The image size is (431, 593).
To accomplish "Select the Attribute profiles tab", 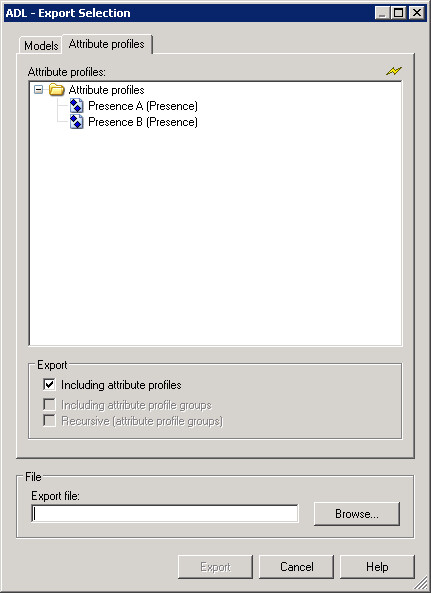I will point(107,44).
